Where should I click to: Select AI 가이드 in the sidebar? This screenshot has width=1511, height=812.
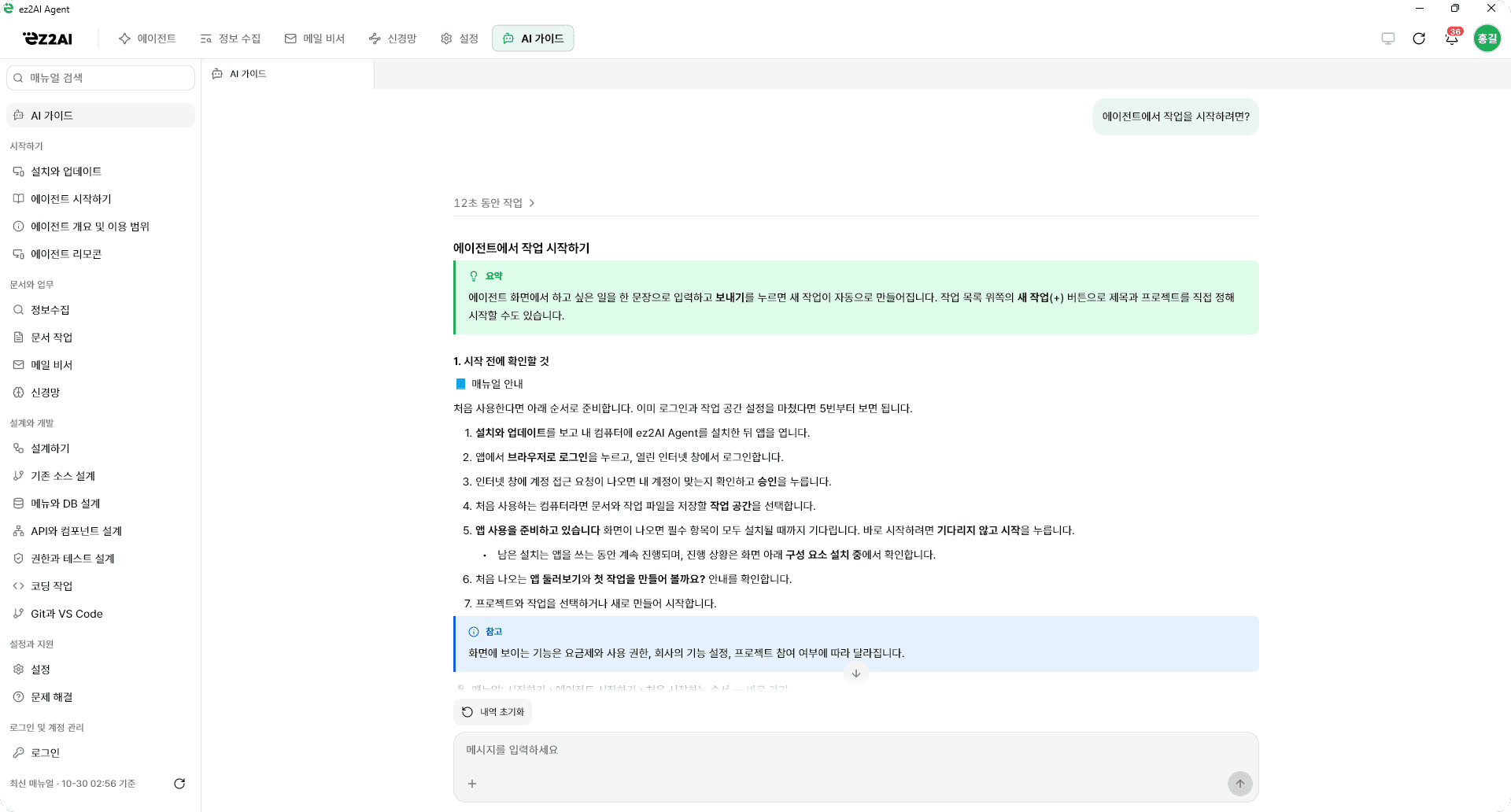101,116
